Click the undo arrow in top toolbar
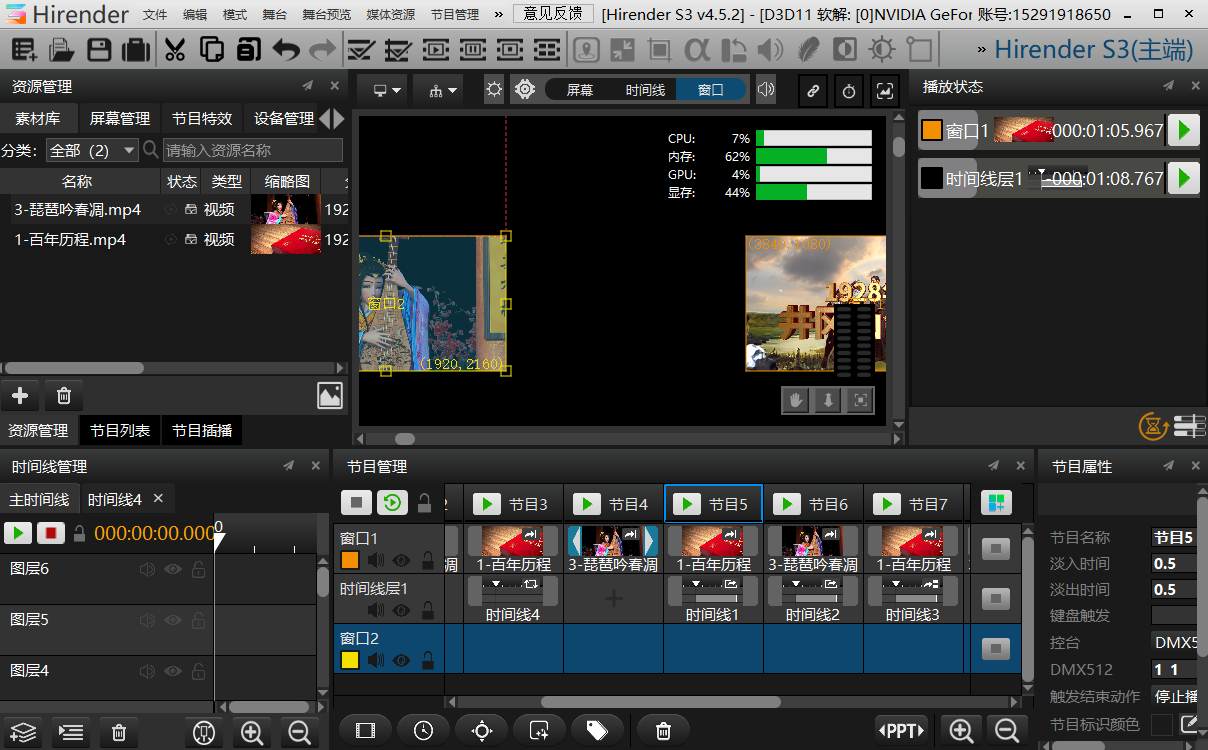This screenshot has height=750, width=1208. pyautogui.click(x=286, y=49)
